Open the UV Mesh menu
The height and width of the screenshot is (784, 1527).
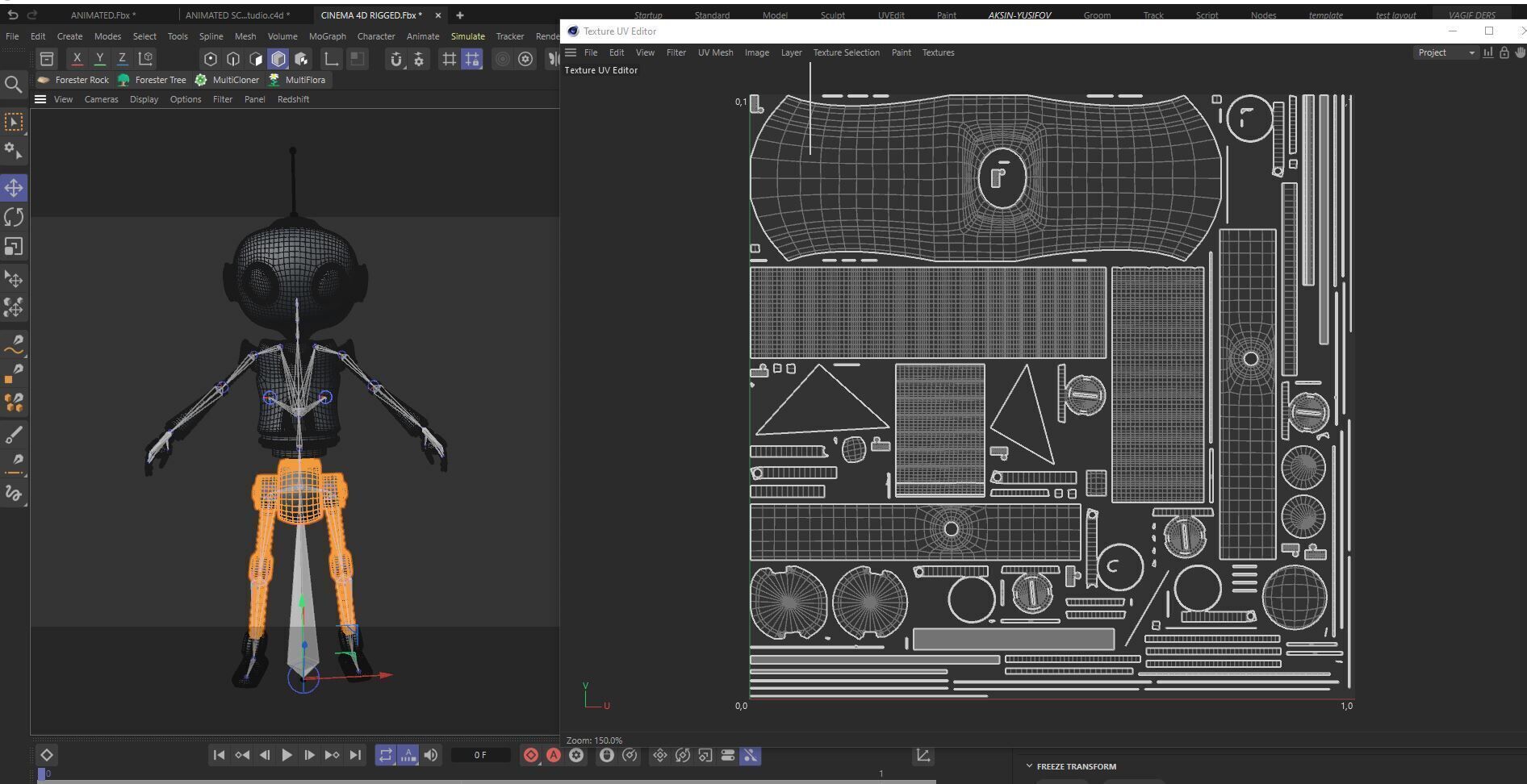point(715,52)
